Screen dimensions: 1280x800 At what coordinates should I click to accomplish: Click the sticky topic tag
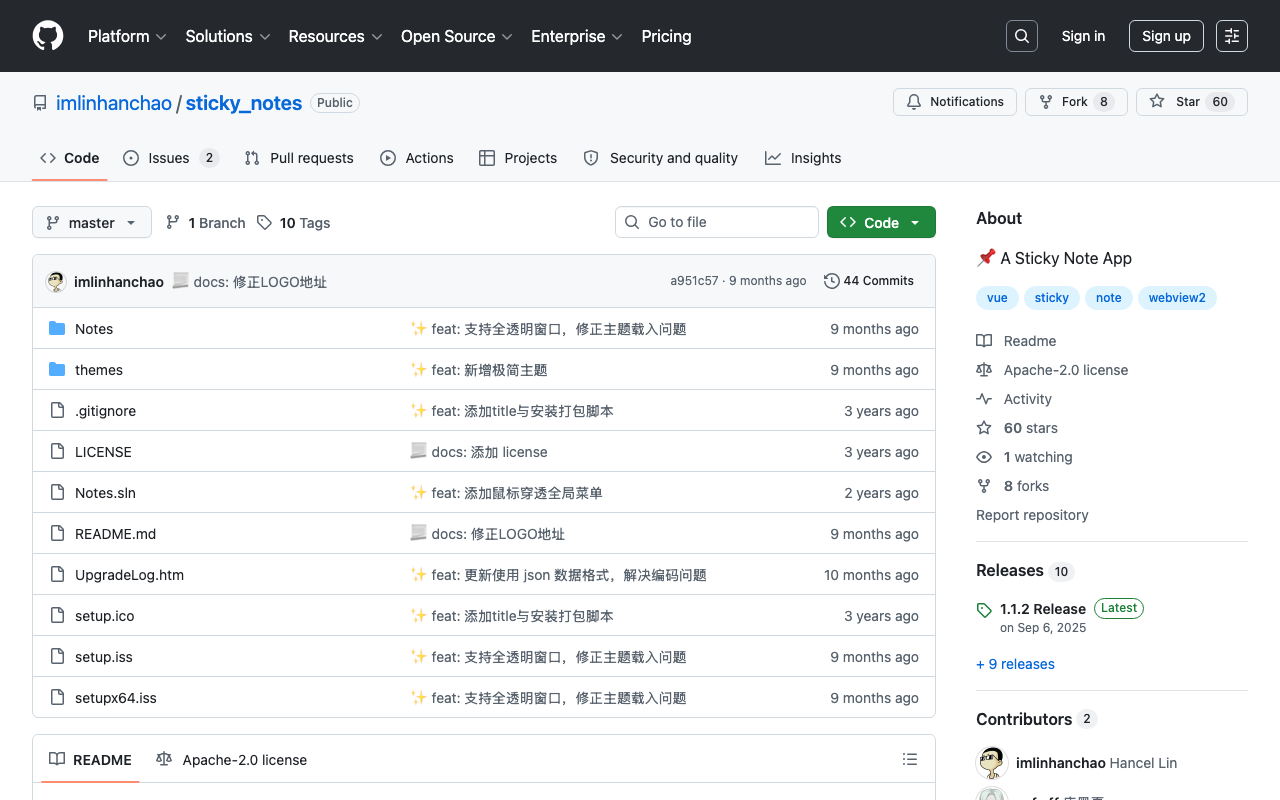tap(1052, 298)
